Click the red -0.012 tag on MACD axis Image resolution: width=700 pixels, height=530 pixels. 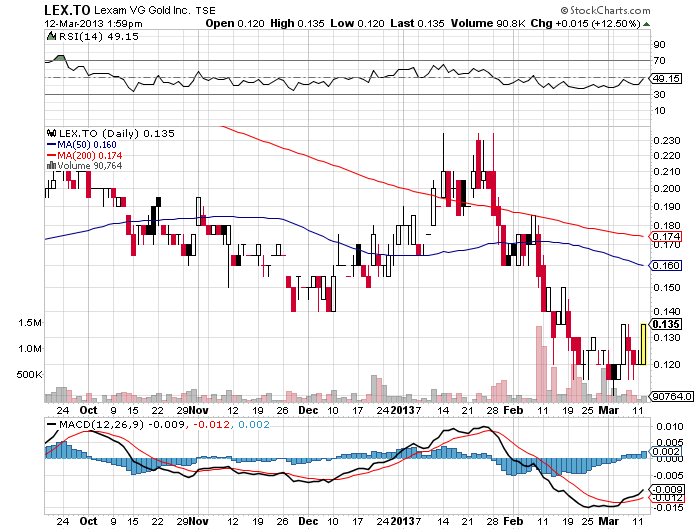pos(667,498)
